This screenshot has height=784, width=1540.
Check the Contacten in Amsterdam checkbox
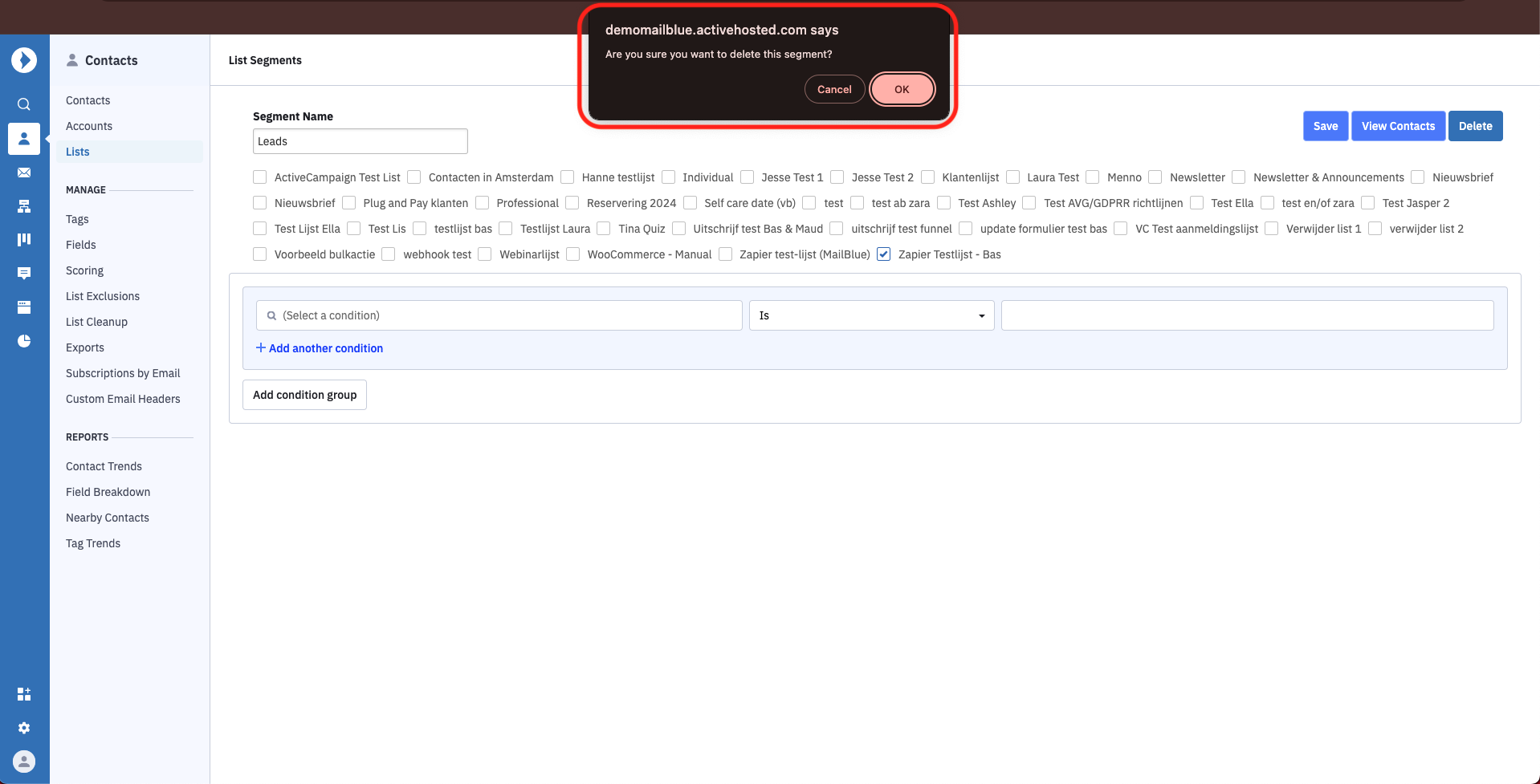pyautogui.click(x=414, y=177)
